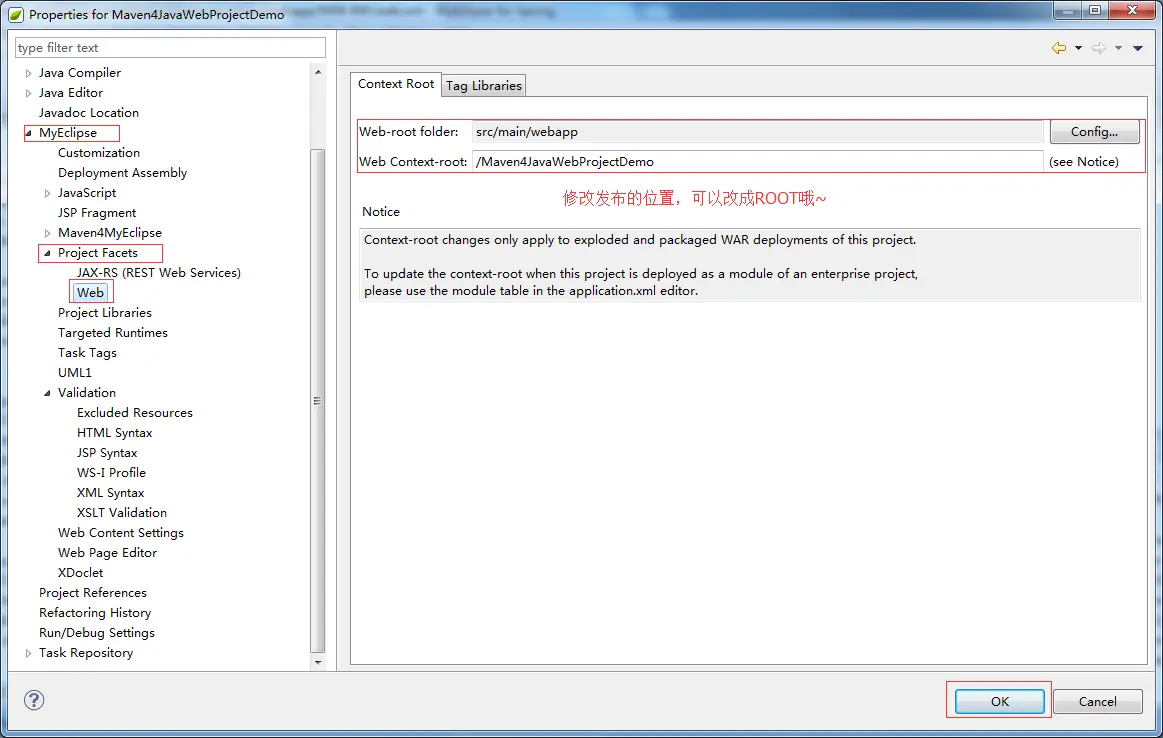Collapse the Validation tree node

(x=47, y=393)
